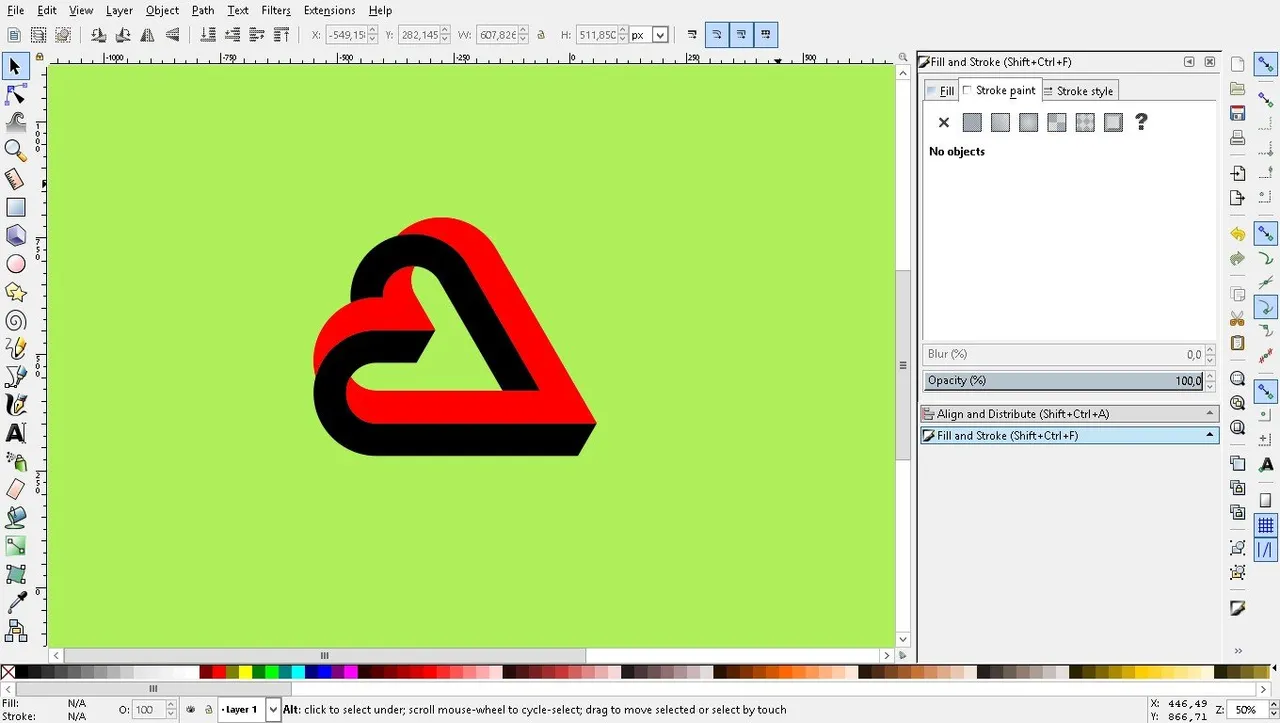Toggle snap to guides button
Image resolution: width=1280 pixels, height=723 pixels.
click(1265, 549)
